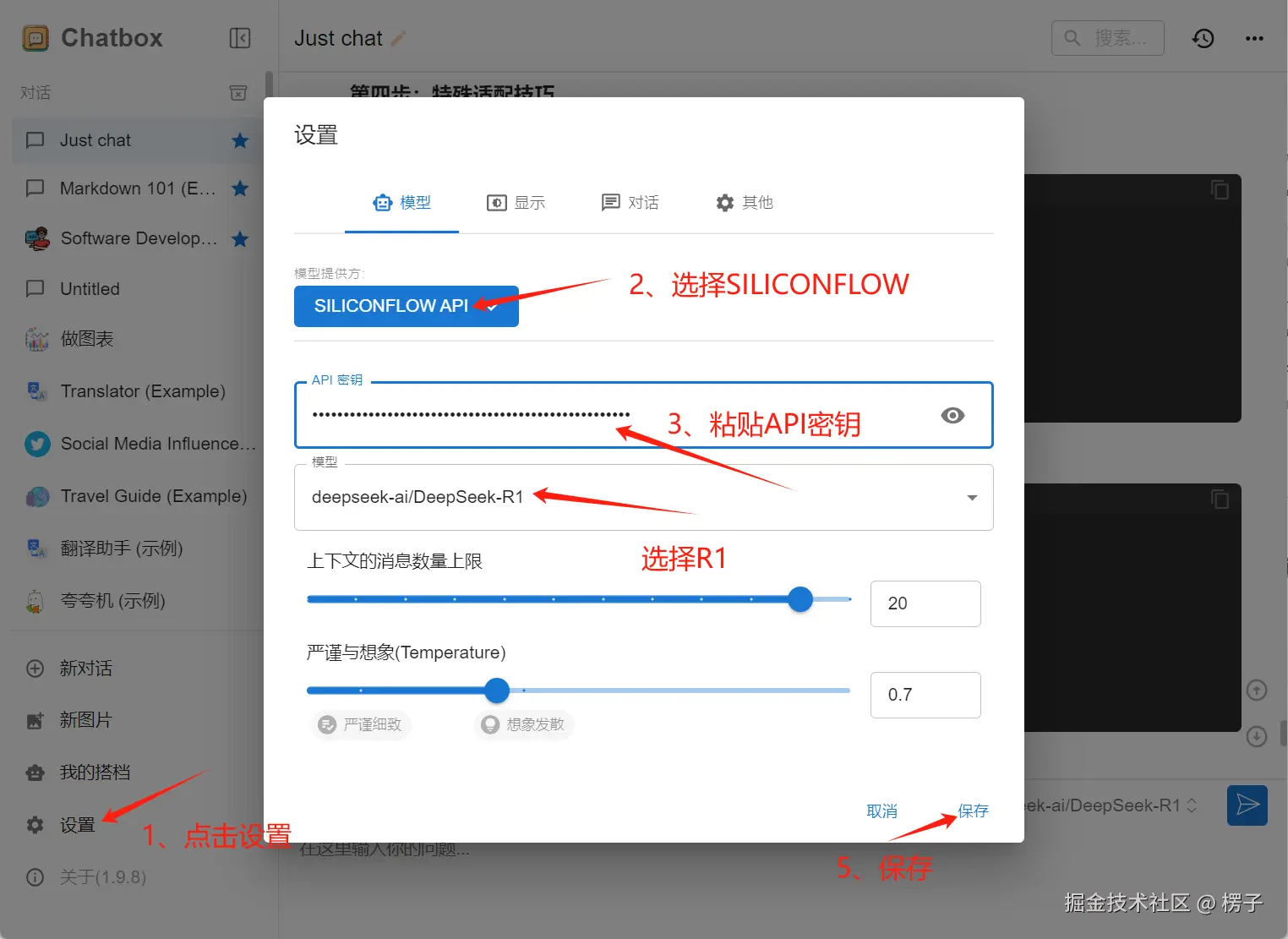The image size is (1288, 939).
Task: Switch to the 模型 settings tab
Action: pos(402,203)
